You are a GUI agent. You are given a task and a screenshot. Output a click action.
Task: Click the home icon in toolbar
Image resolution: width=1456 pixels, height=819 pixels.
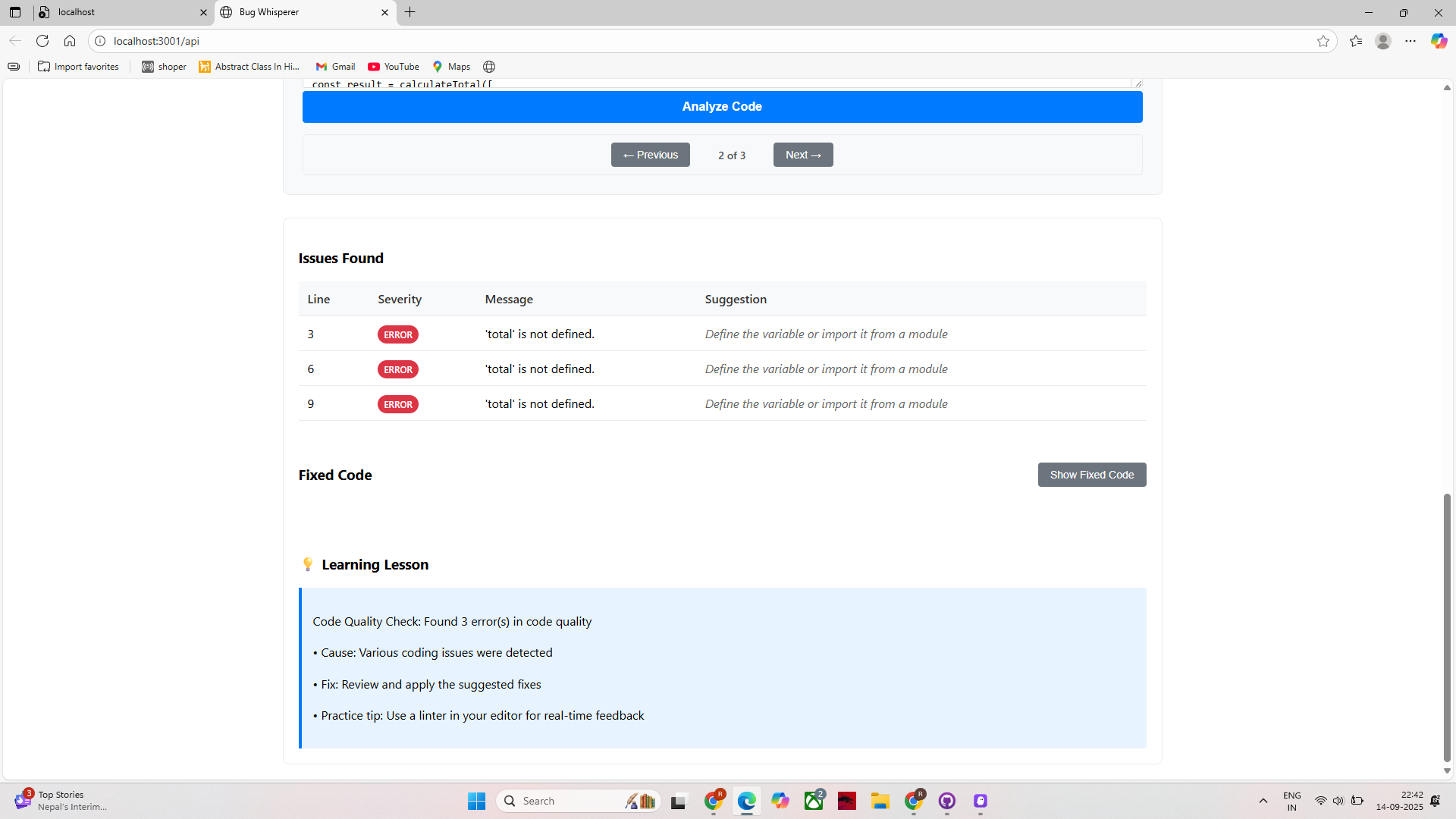pyautogui.click(x=70, y=41)
